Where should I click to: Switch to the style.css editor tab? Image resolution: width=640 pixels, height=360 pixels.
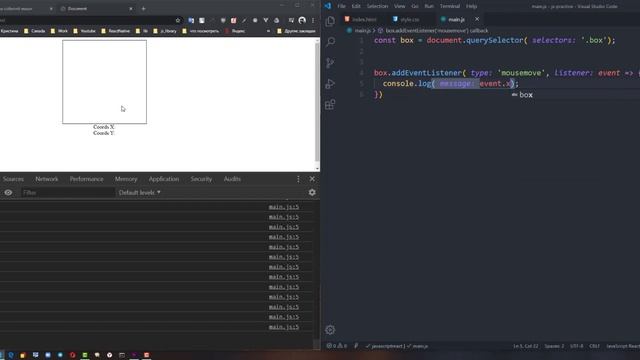pyautogui.click(x=409, y=19)
